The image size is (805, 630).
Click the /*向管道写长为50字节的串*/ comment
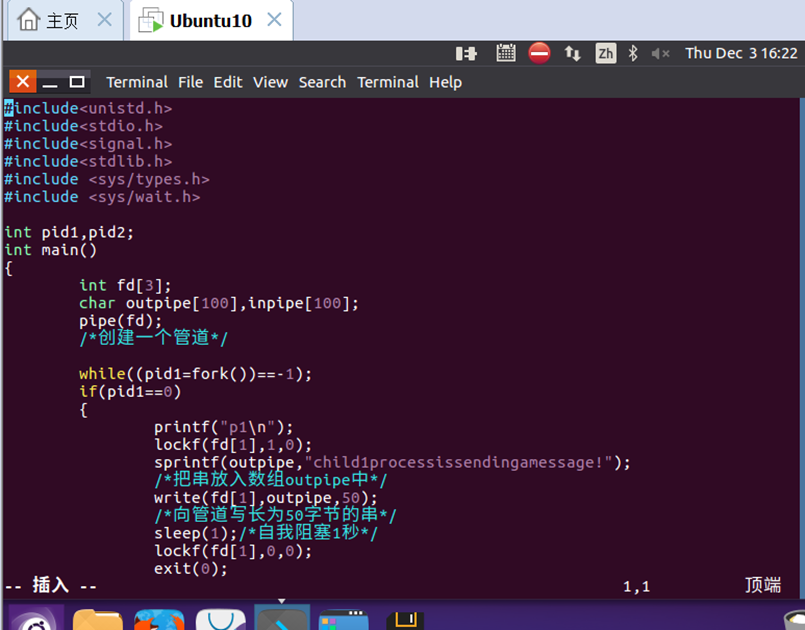coord(275,515)
